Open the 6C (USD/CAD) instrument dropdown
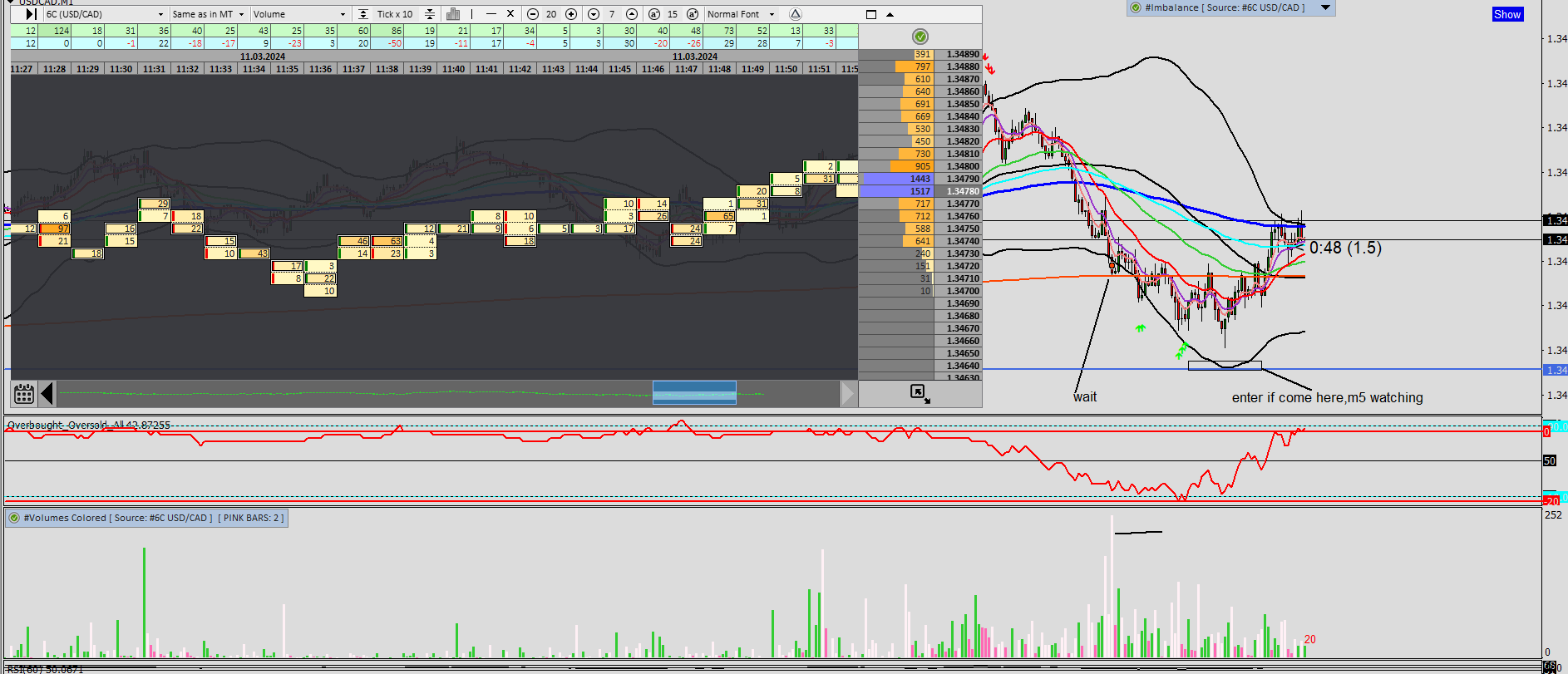 tap(105, 14)
